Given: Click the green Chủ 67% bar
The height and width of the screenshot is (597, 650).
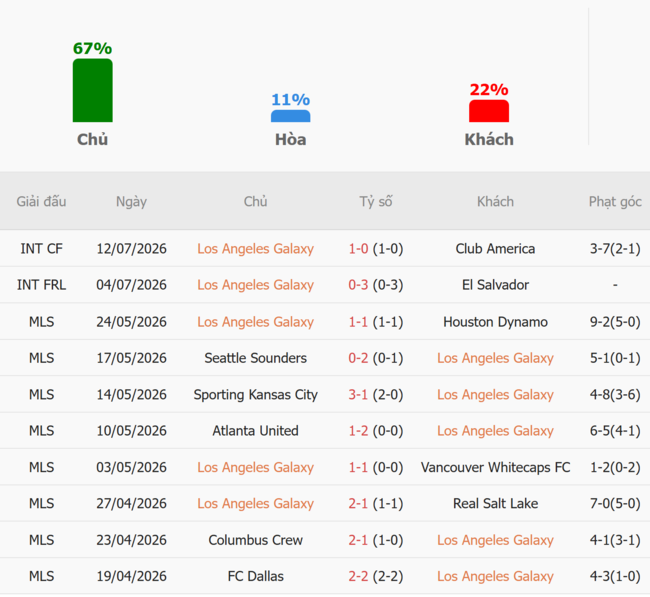Looking at the screenshot, I should pos(92,90).
